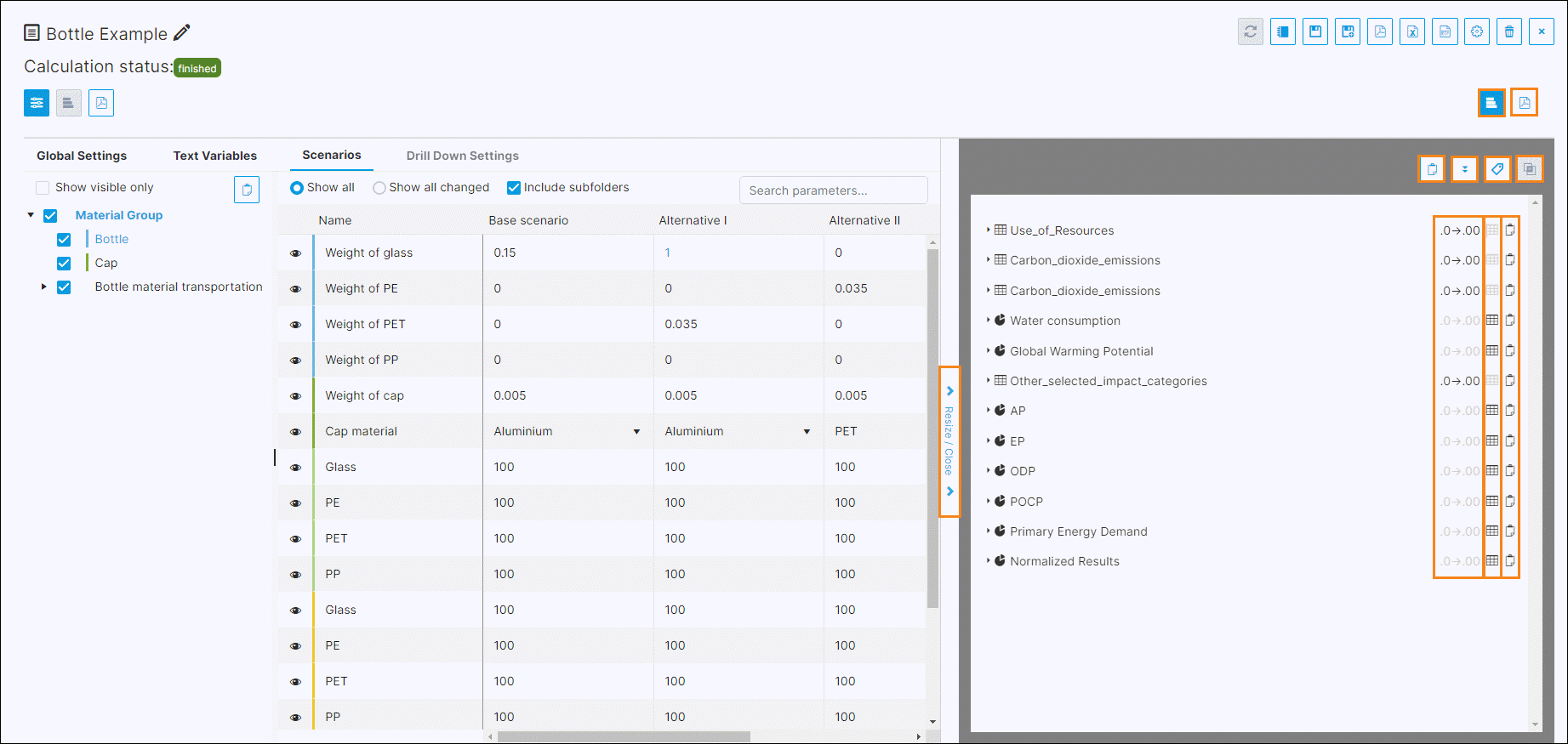Click decimal format icon for Use_of_Resources

point(1460,230)
